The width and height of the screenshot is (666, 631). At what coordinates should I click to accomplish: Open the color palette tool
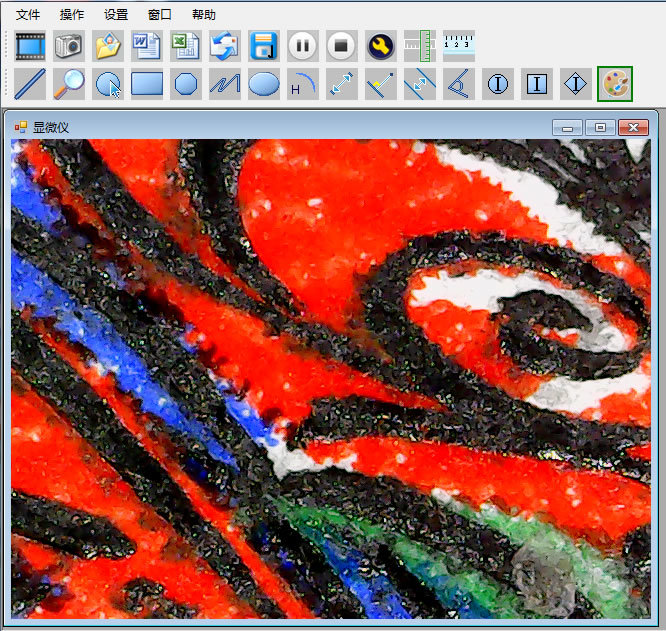(615, 84)
